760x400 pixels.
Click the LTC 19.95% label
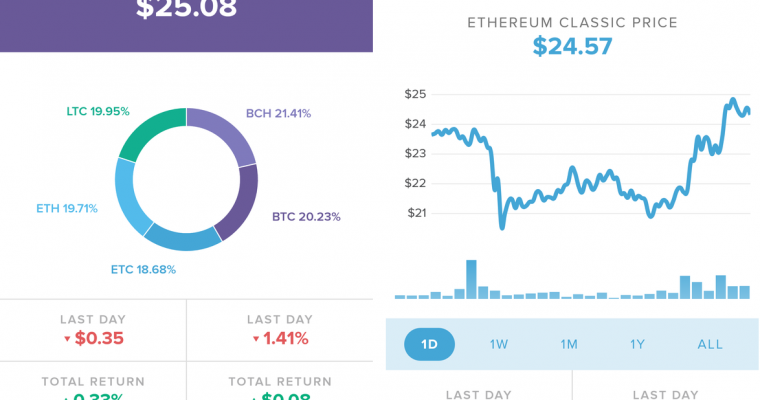point(96,111)
